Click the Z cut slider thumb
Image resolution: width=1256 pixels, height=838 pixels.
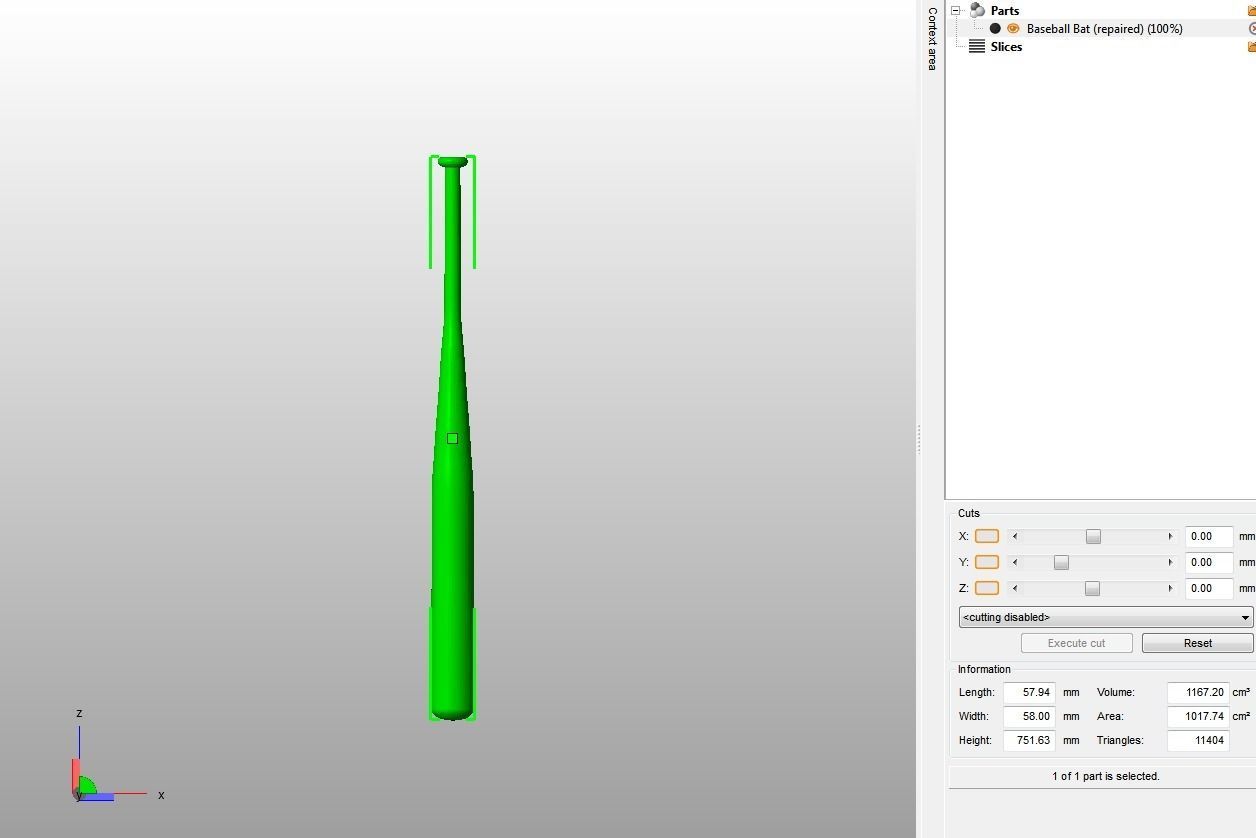[x=1092, y=588]
